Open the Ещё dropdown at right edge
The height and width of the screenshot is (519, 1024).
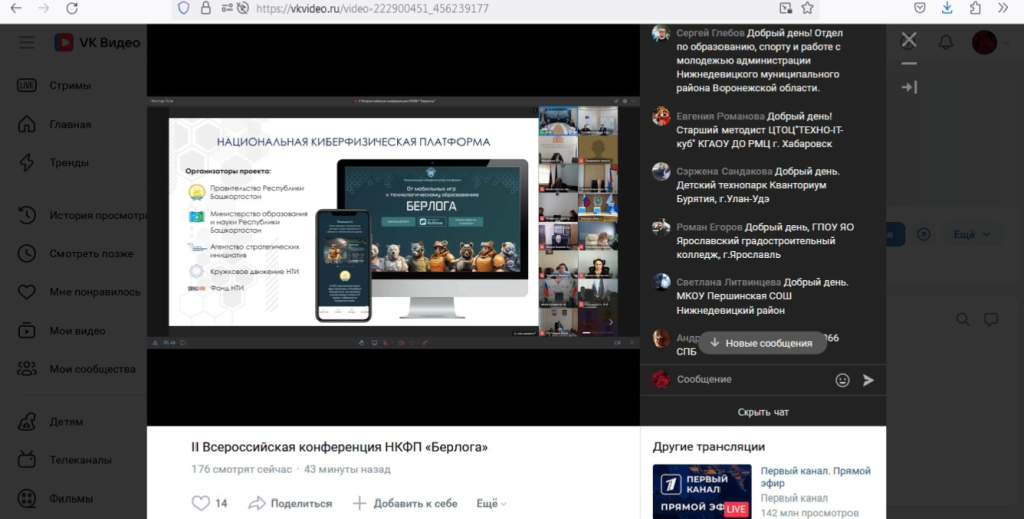point(970,234)
